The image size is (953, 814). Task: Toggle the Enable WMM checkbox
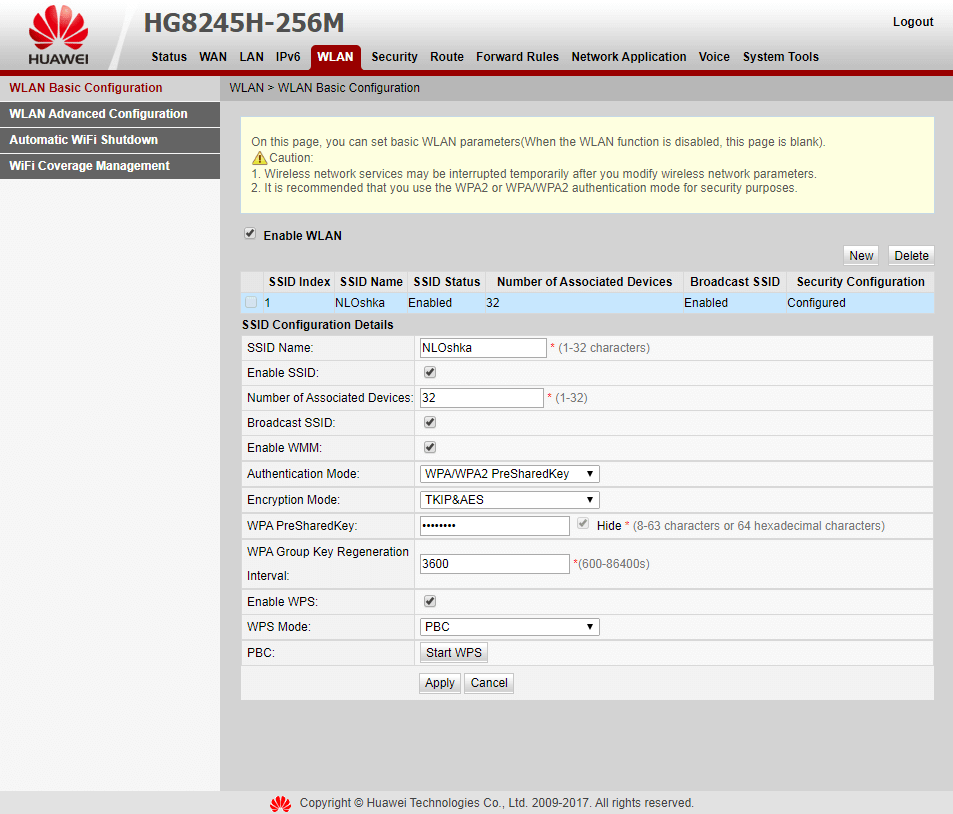430,447
